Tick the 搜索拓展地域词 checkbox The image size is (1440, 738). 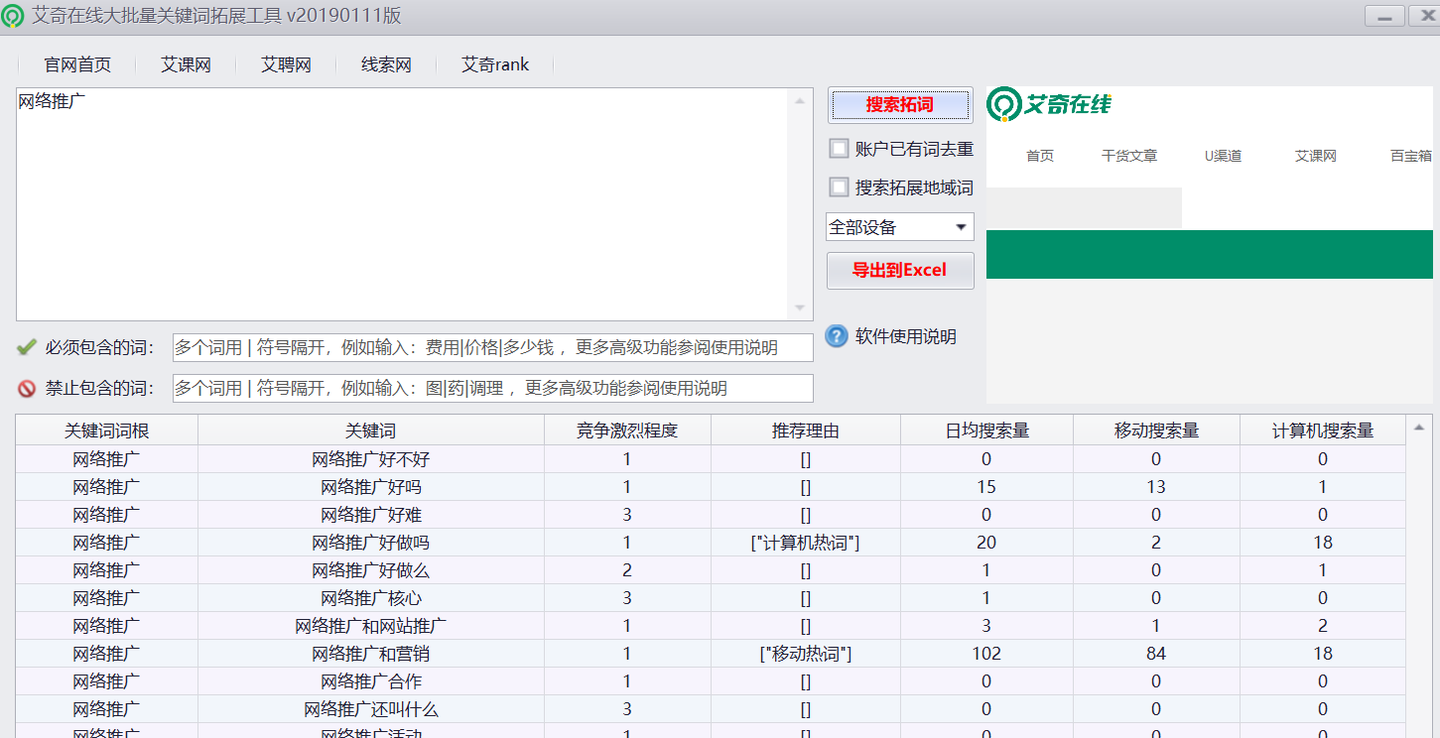coord(839,187)
